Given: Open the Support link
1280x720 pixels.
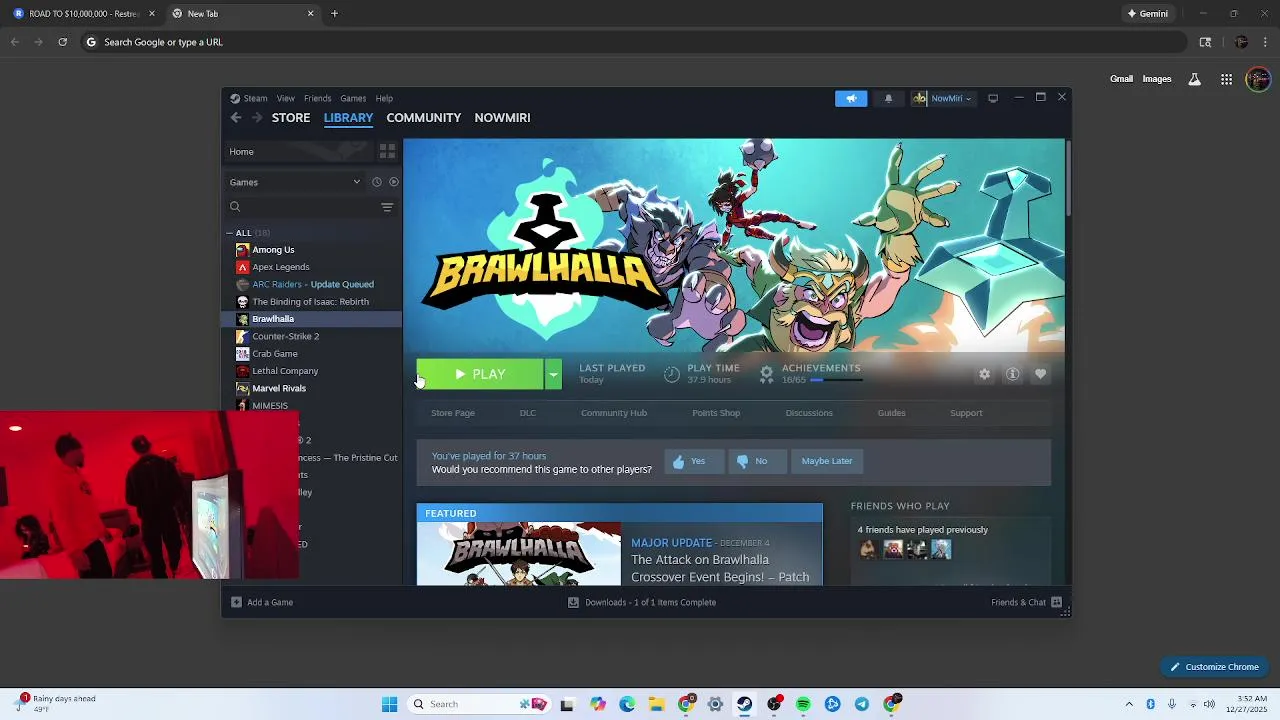Looking at the screenshot, I should pos(966,413).
